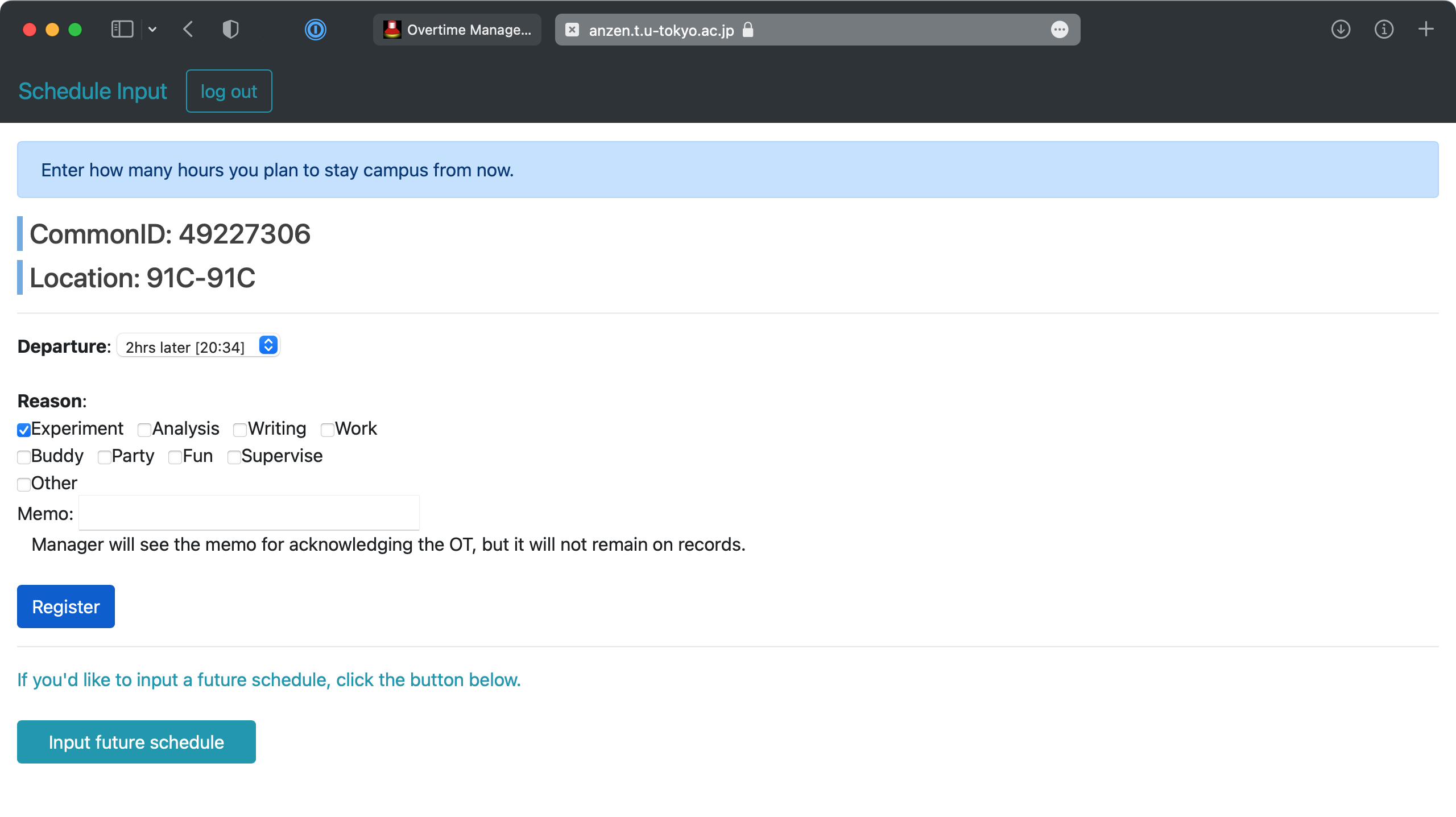Open the page options ellipsis menu
The height and width of the screenshot is (817, 1456).
point(1060,30)
